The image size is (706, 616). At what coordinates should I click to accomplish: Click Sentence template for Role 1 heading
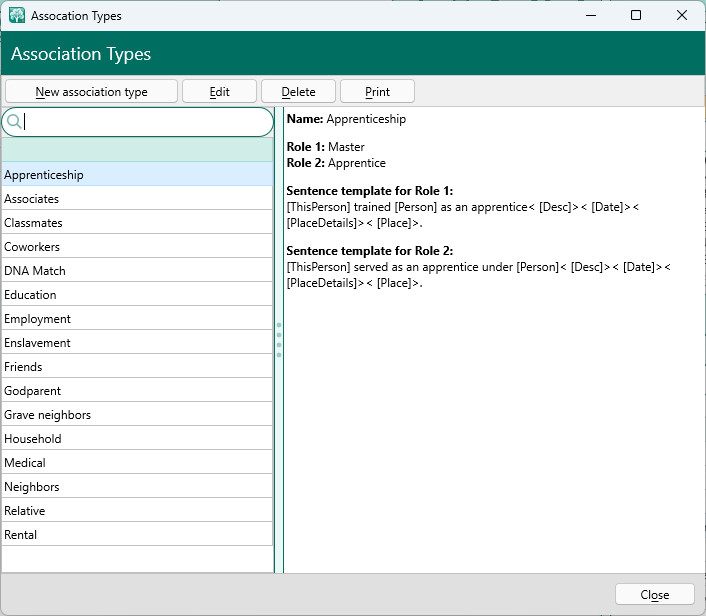(370, 191)
